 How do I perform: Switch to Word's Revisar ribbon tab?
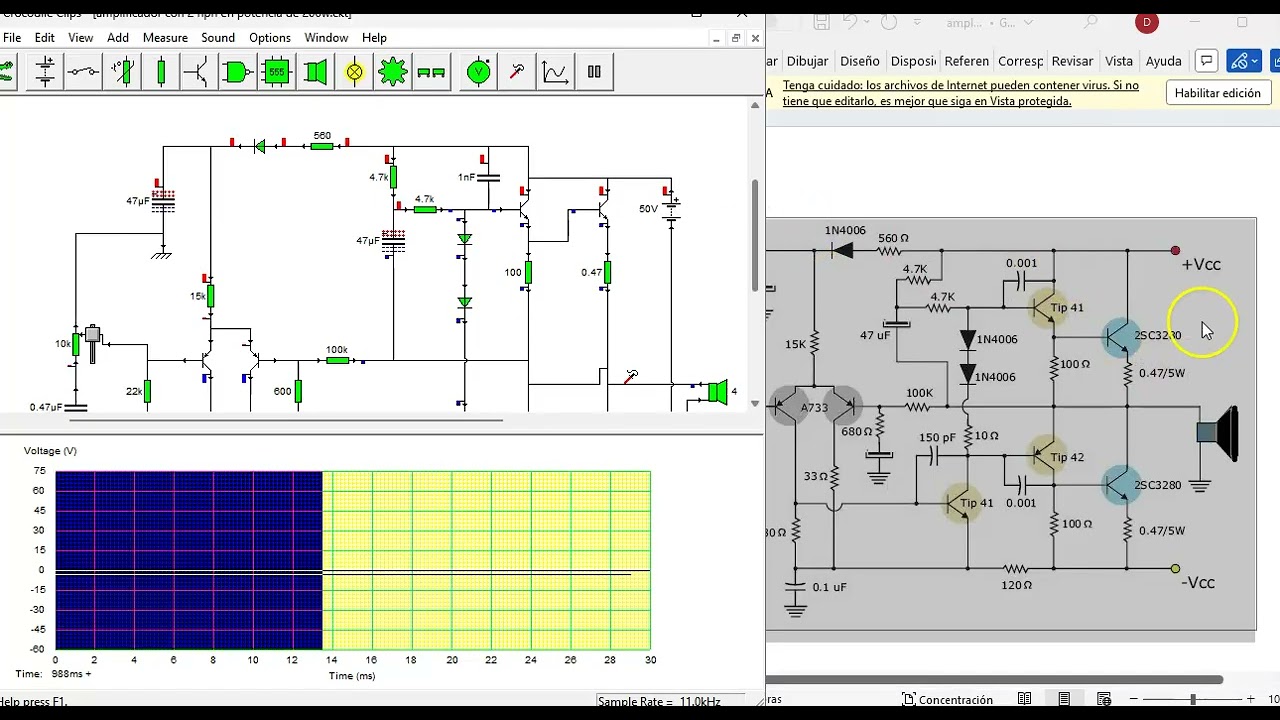click(x=1072, y=61)
